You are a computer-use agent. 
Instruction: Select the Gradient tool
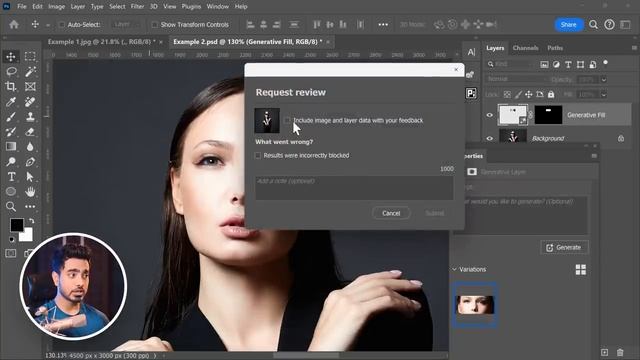[11, 147]
